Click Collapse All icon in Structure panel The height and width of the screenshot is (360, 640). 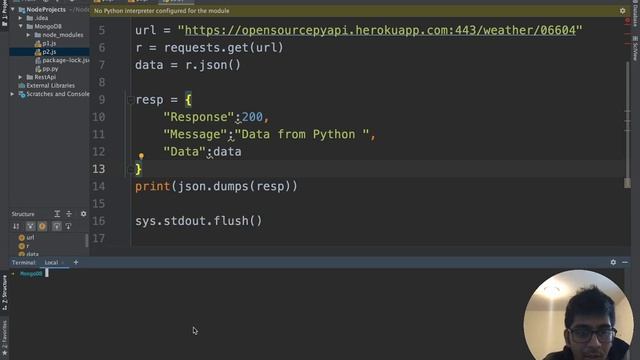69,213
